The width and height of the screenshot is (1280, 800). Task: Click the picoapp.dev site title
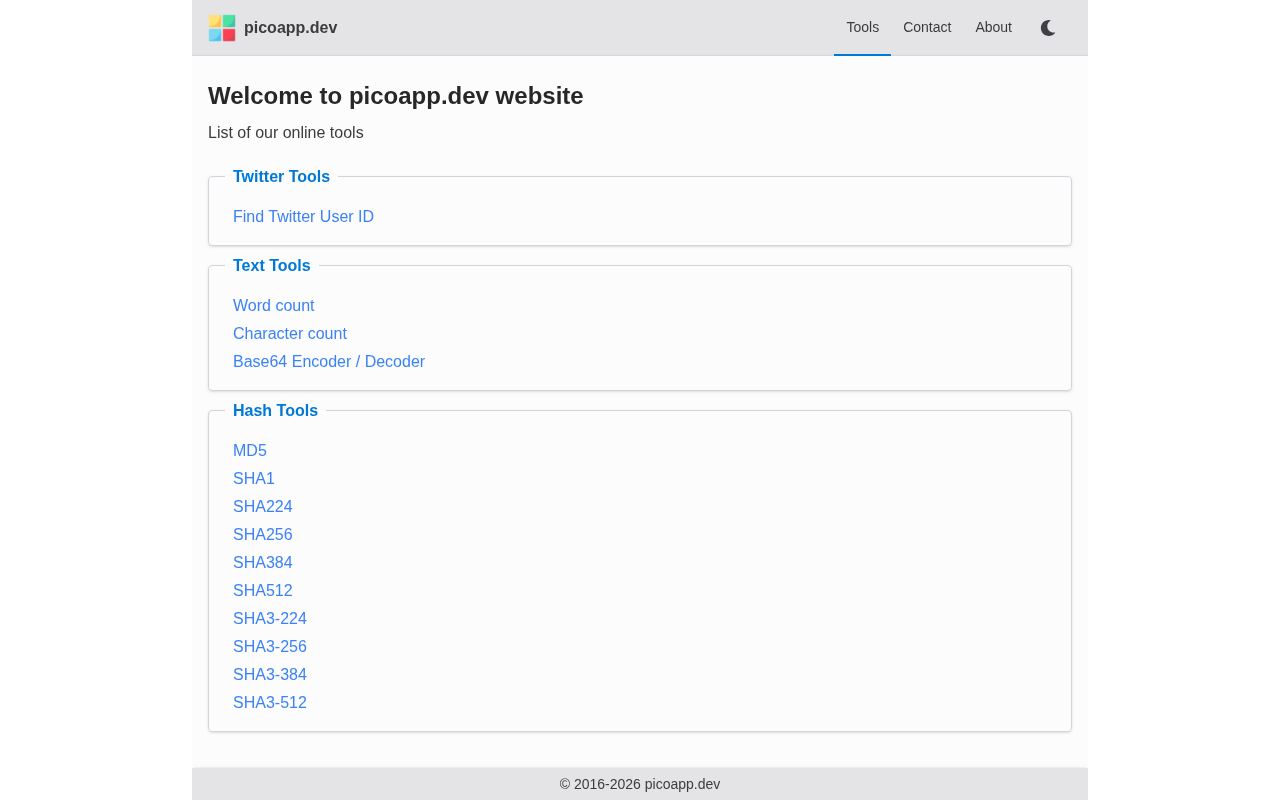coord(290,28)
